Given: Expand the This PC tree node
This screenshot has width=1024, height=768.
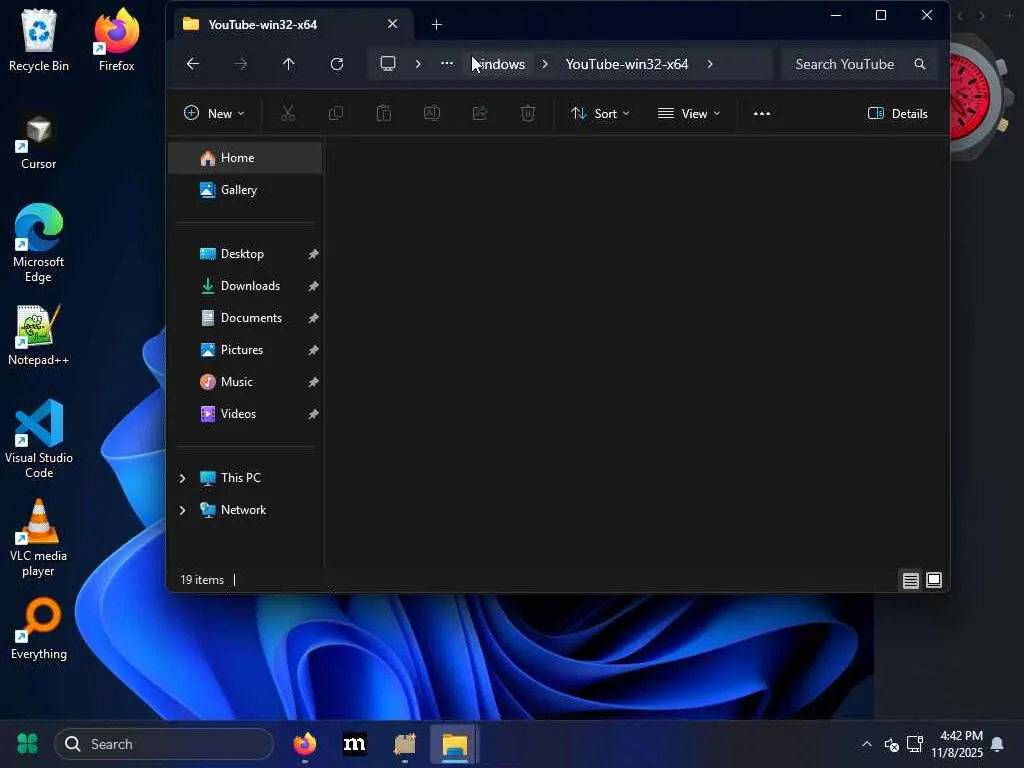Looking at the screenshot, I should pyautogui.click(x=182, y=478).
